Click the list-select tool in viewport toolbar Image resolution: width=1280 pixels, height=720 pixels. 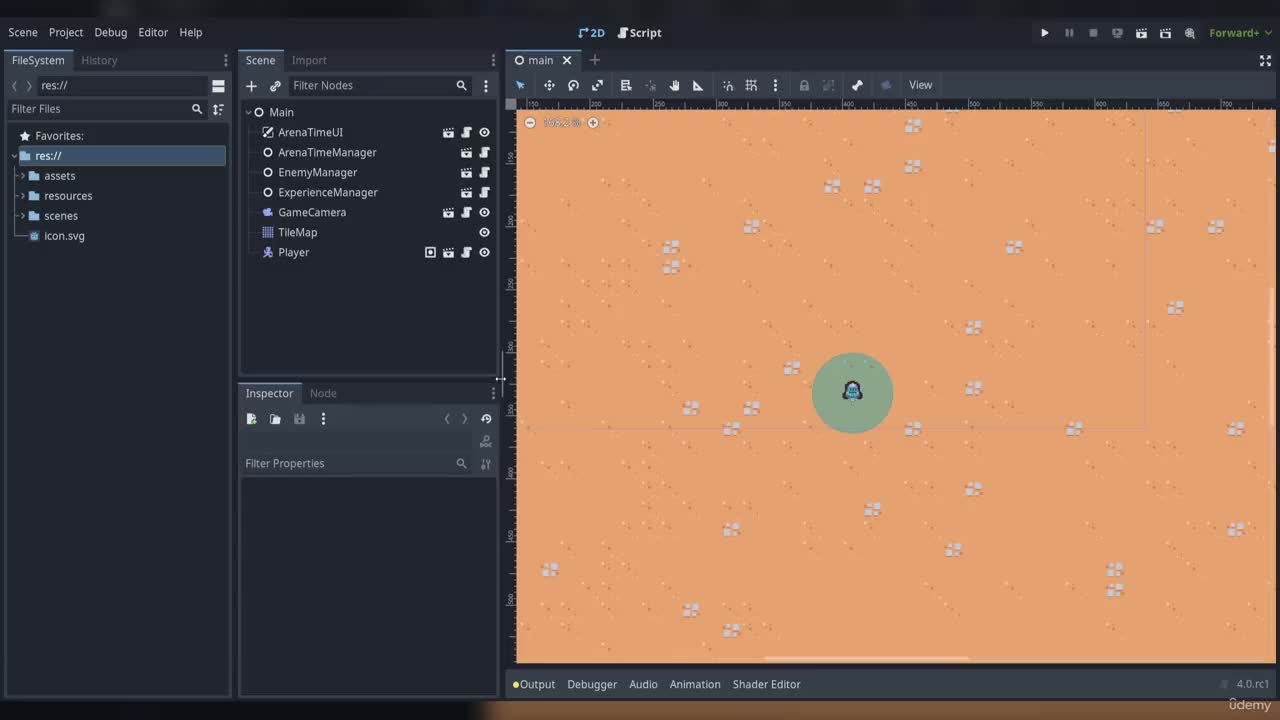coord(626,85)
